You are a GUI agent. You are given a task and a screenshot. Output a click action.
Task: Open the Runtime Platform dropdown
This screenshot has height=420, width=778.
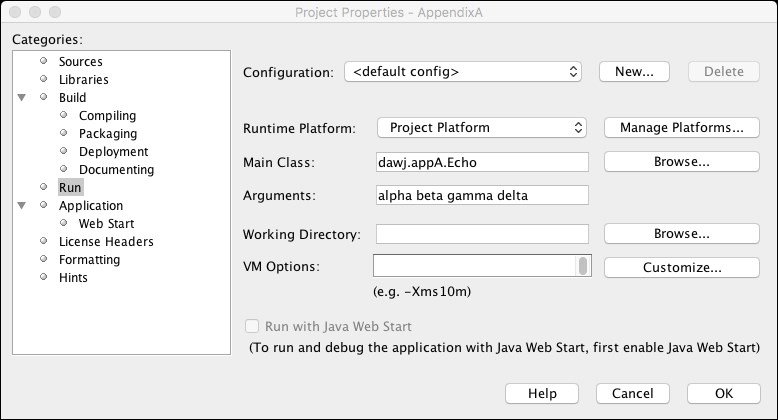coord(482,128)
